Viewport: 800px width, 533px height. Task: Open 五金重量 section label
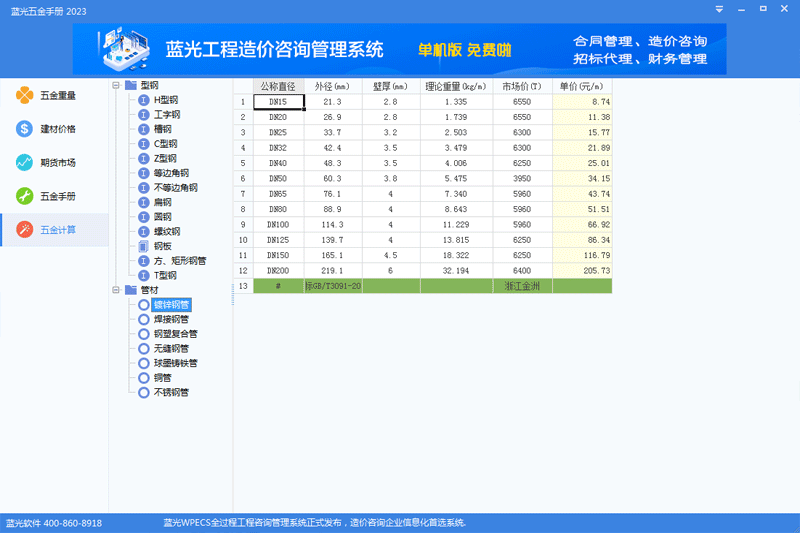point(58,95)
